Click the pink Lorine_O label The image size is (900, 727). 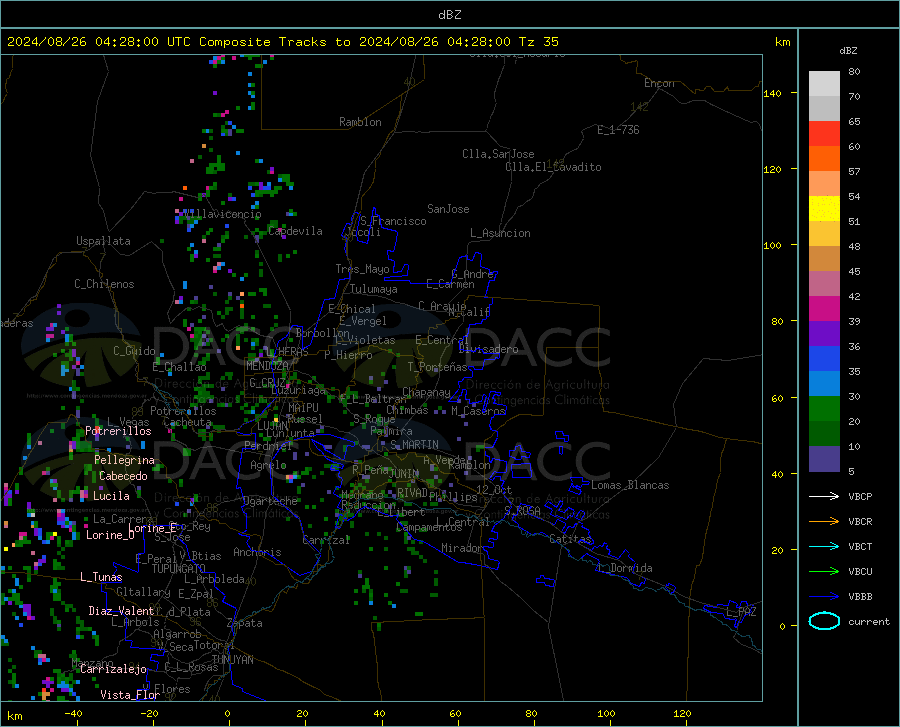110,535
